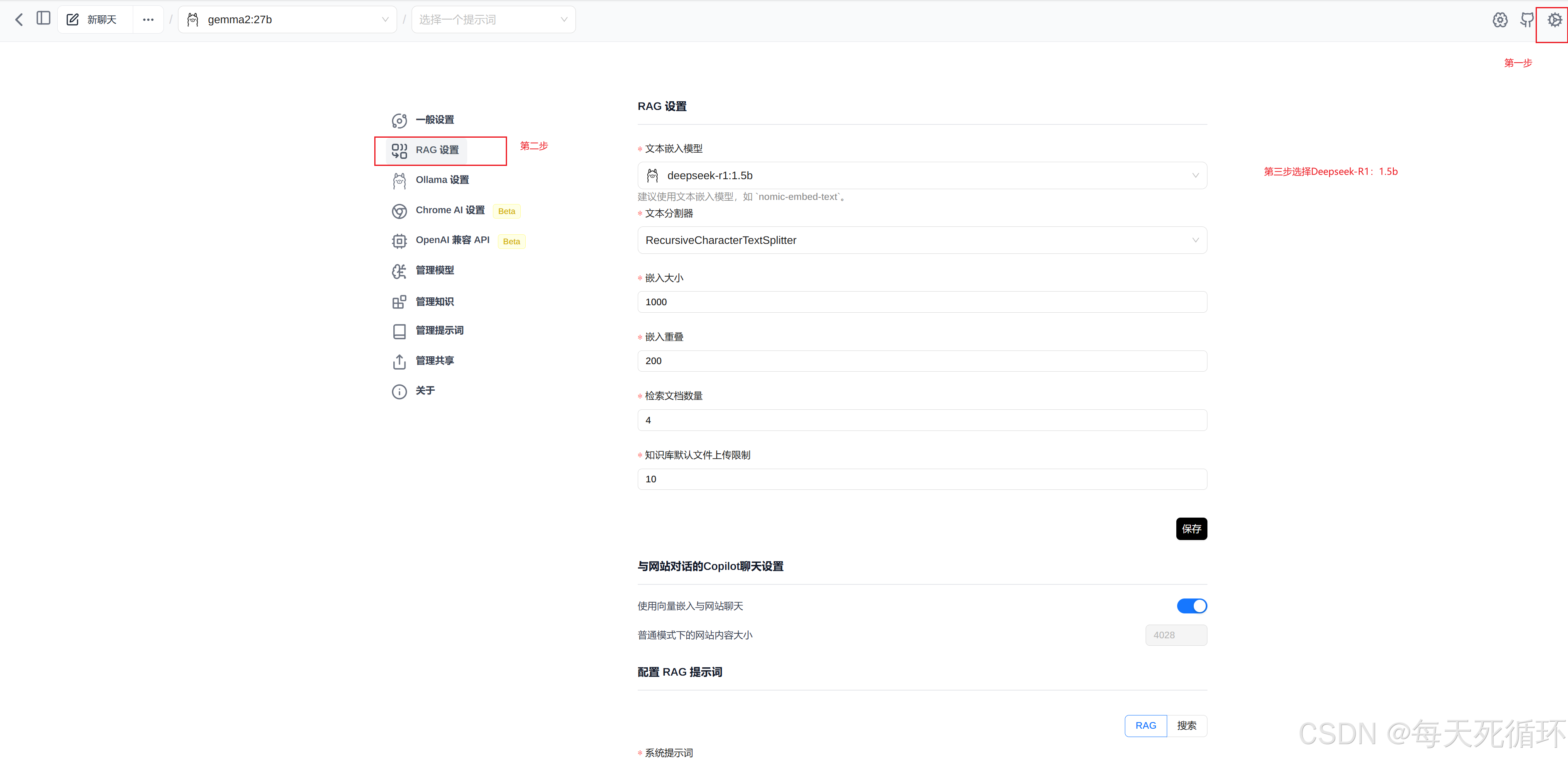The height and width of the screenshot is (759, 1568).
Task: Click the back arrow icon
Action: (19, 19)
